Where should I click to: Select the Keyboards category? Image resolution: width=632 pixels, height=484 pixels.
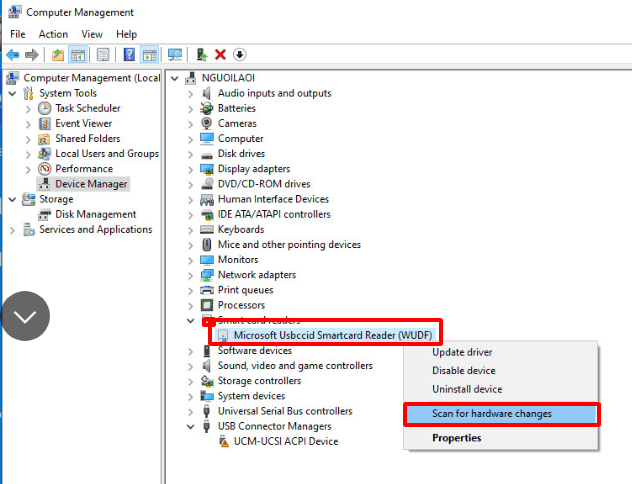point(241,229)
